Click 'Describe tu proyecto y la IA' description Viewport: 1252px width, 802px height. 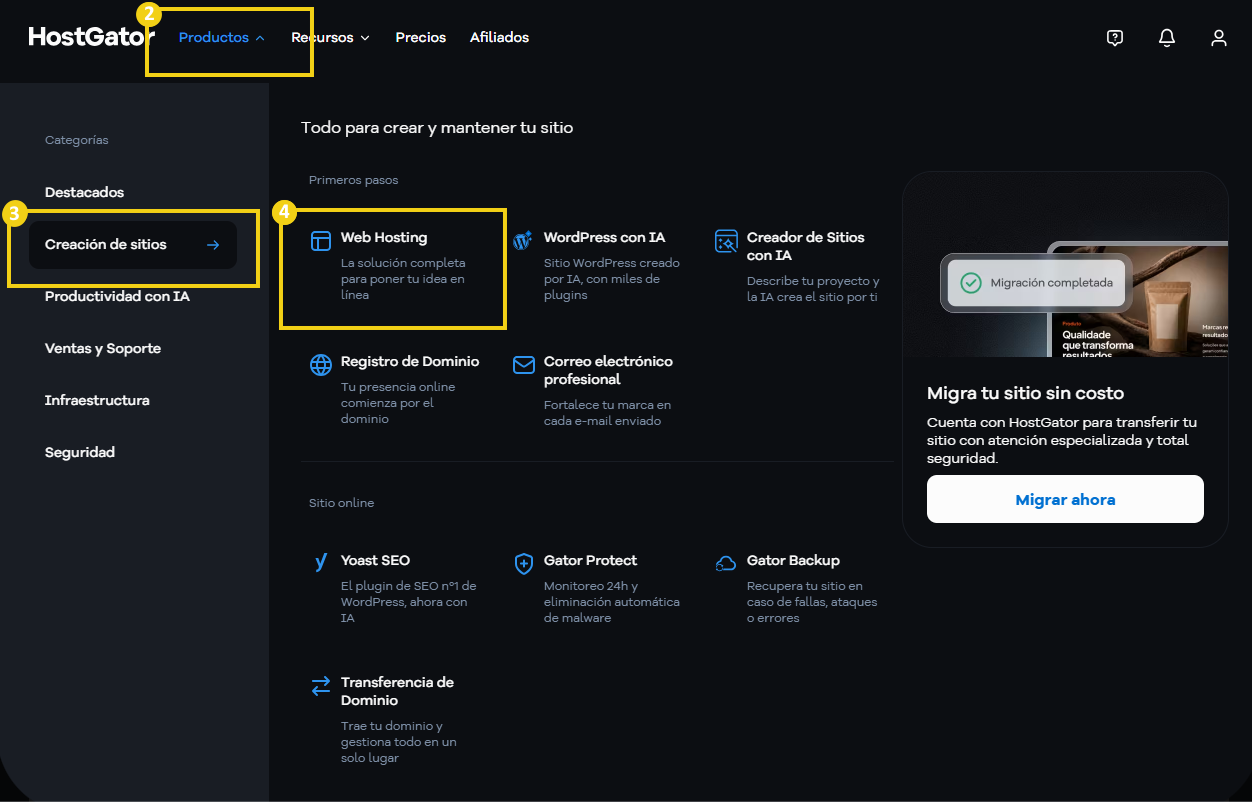tap(813, 289)
